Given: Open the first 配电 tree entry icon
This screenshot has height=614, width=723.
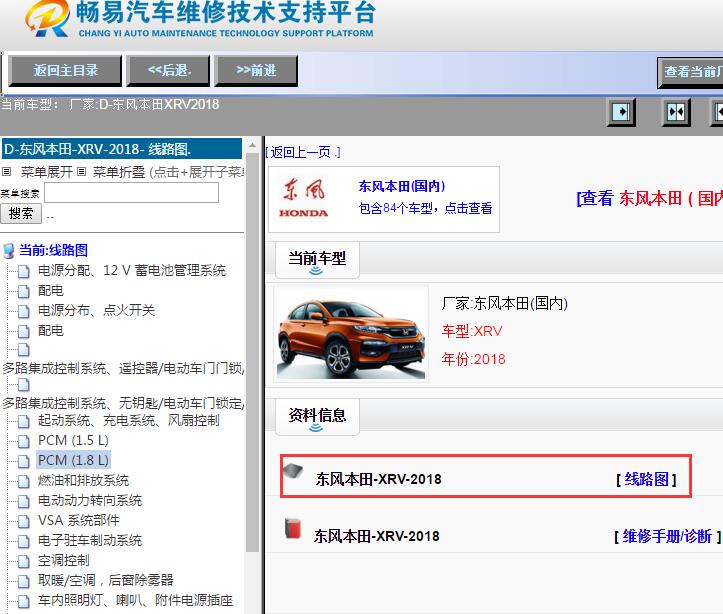Looking at the screenshot, I should 24,291.
